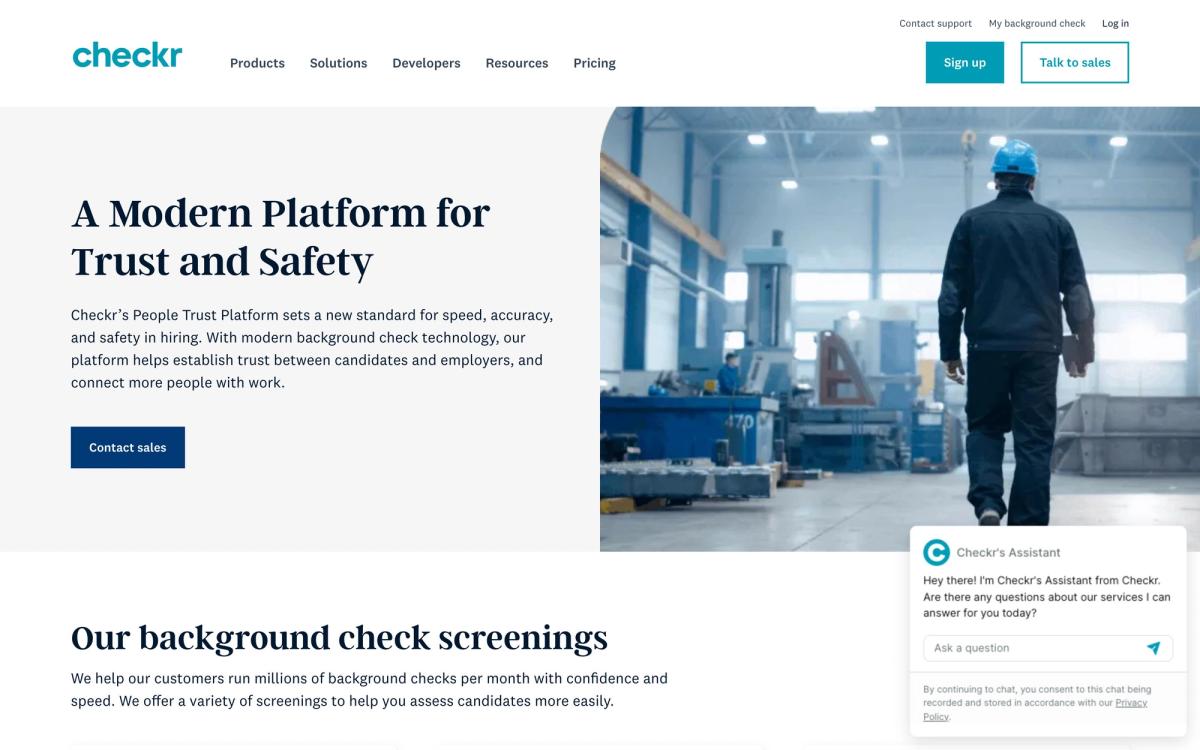The width and height of the screenshot is (1200, 750).
Task: Go to the Pricing page
Action: click(594, 63)
